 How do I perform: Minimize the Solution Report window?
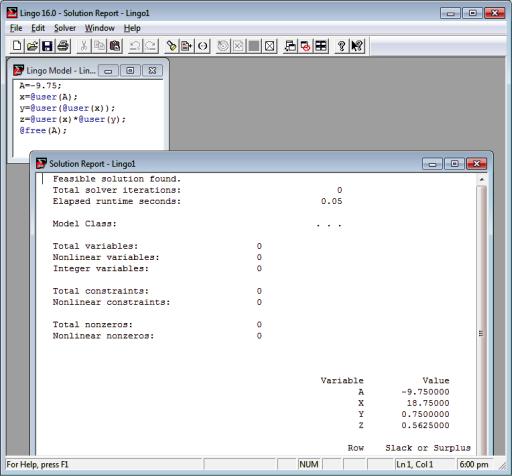[x=432, y=164]
